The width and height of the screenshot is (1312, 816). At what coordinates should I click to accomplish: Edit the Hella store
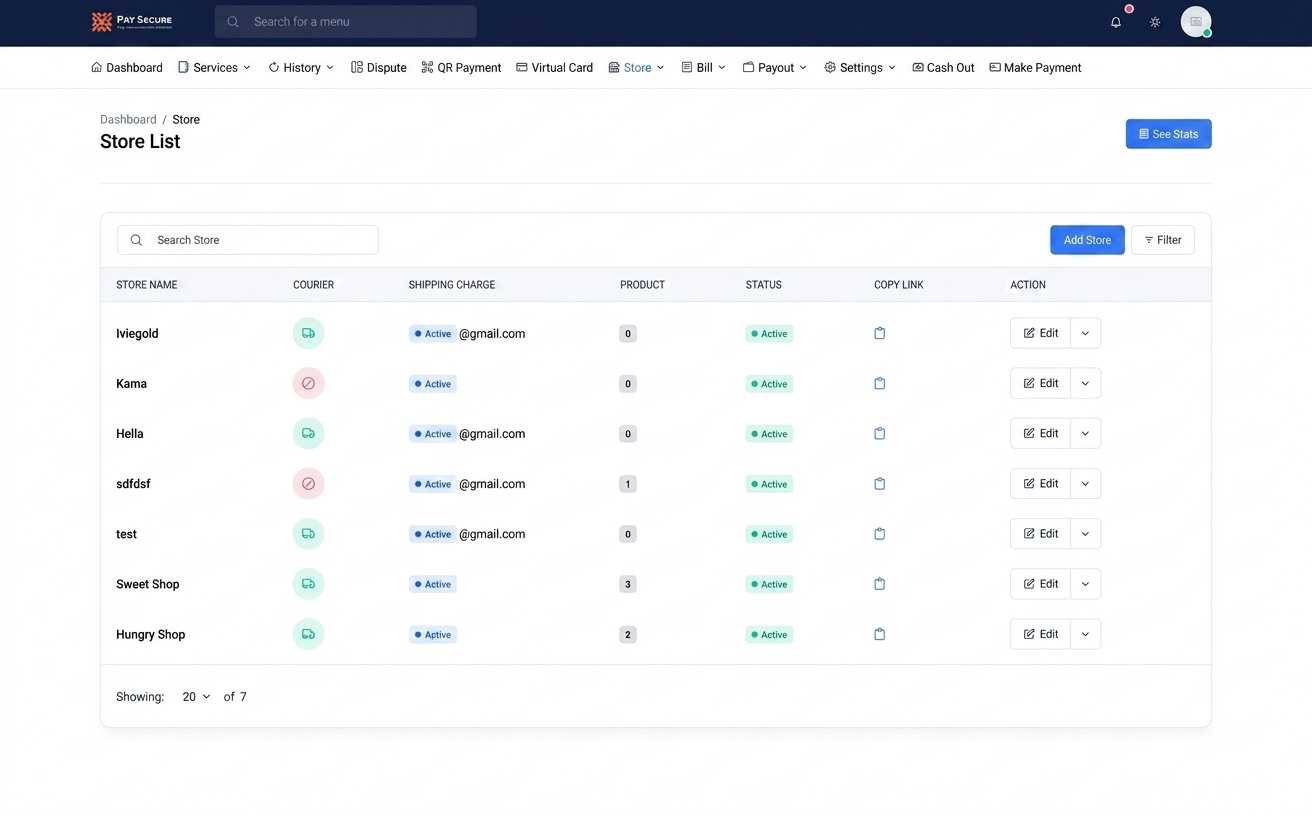point(1040,433)
